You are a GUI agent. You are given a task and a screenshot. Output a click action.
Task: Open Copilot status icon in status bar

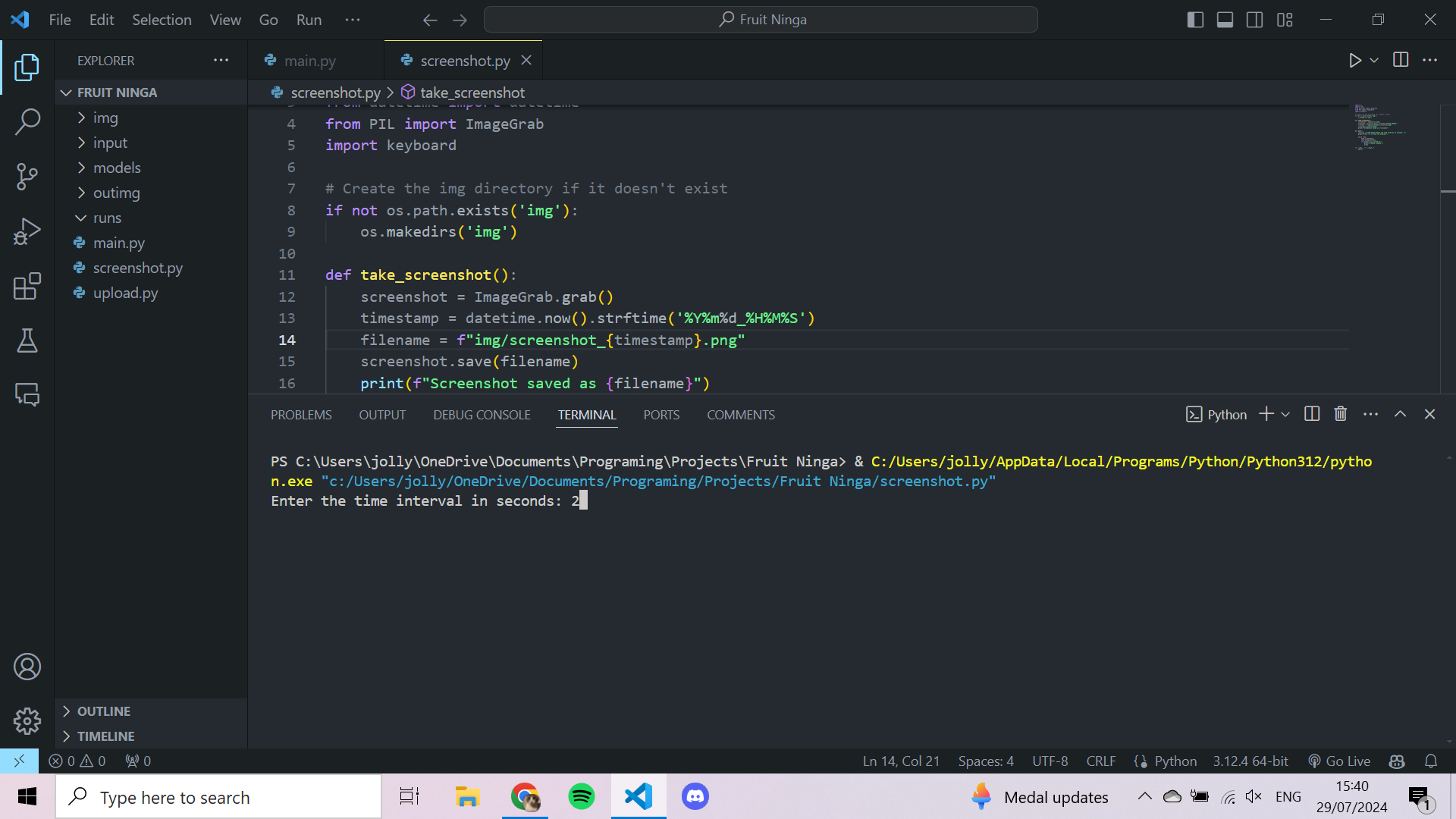(1397, 761)
